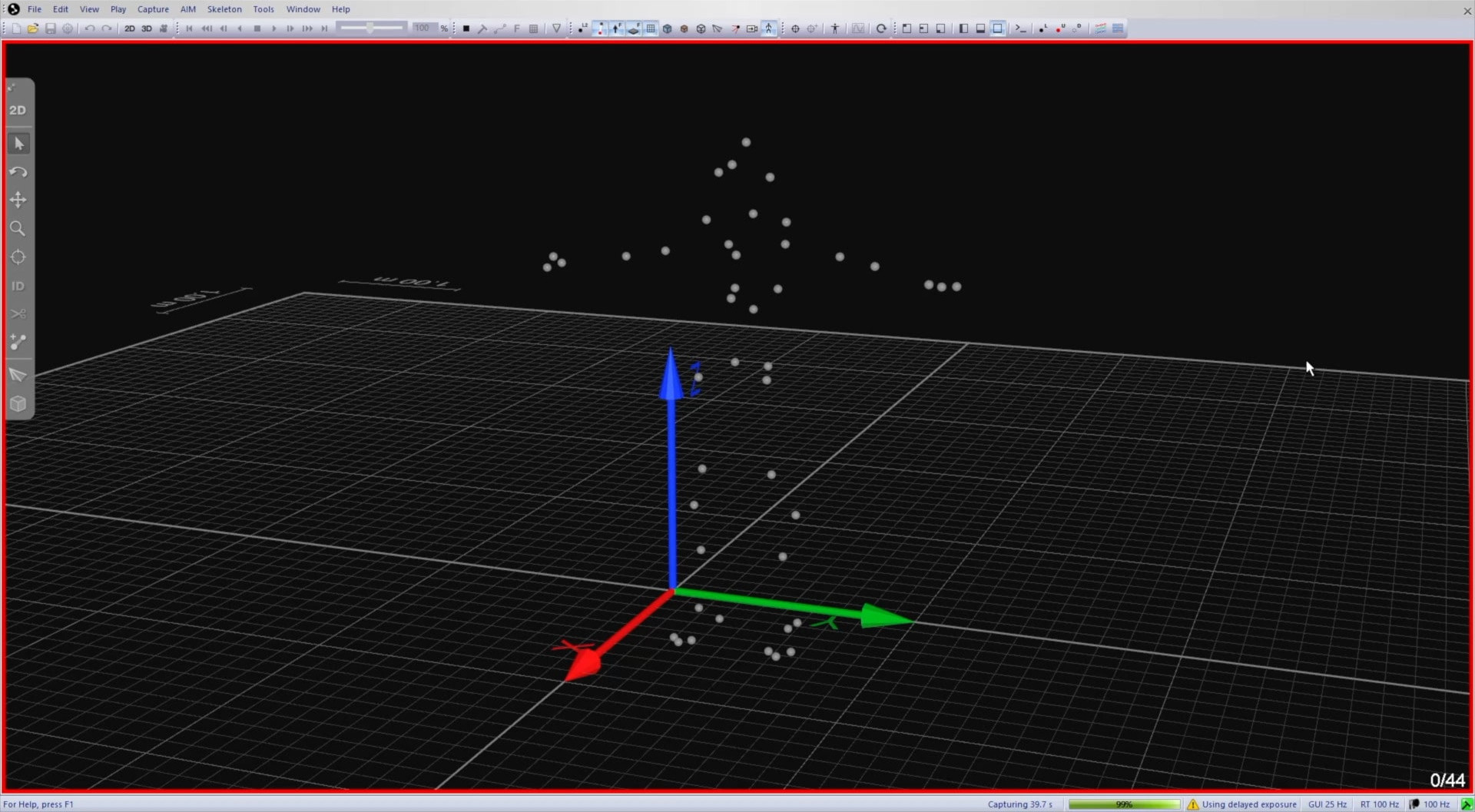
Task: Adjust the playback speed slider
Action: click(x=371, y=28)
